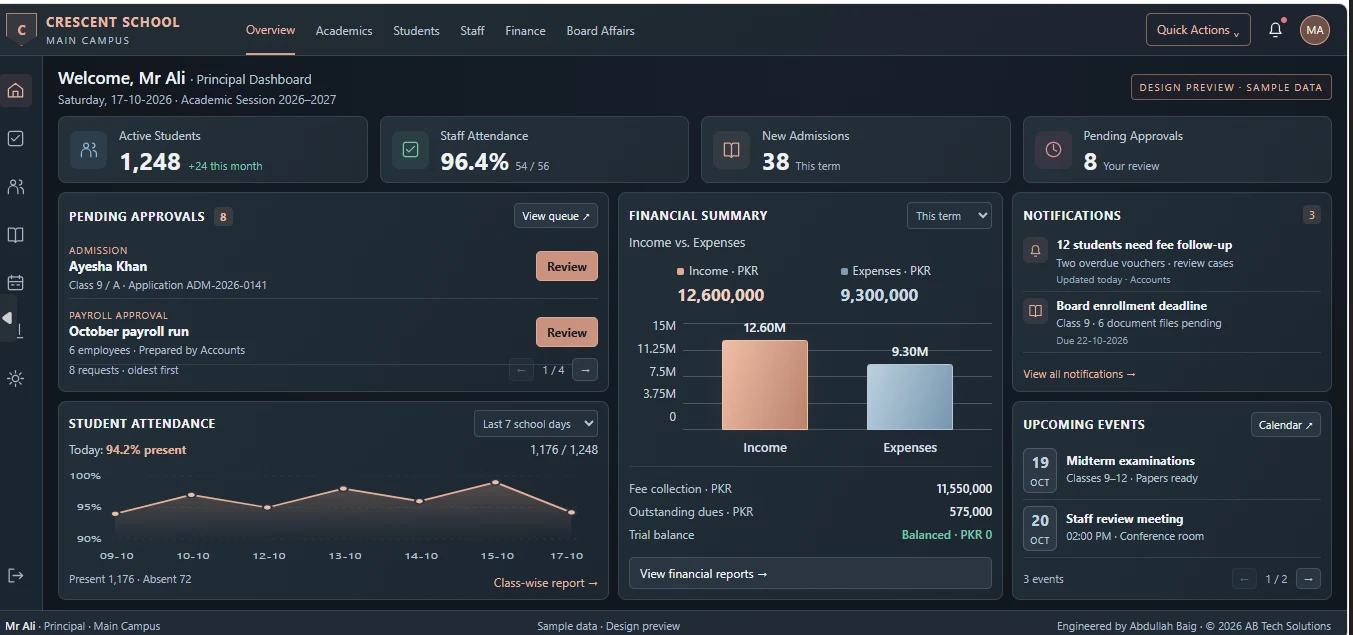1353x635 pixels.
Task: Go to next pending approvals page
Action: [585, 370]
